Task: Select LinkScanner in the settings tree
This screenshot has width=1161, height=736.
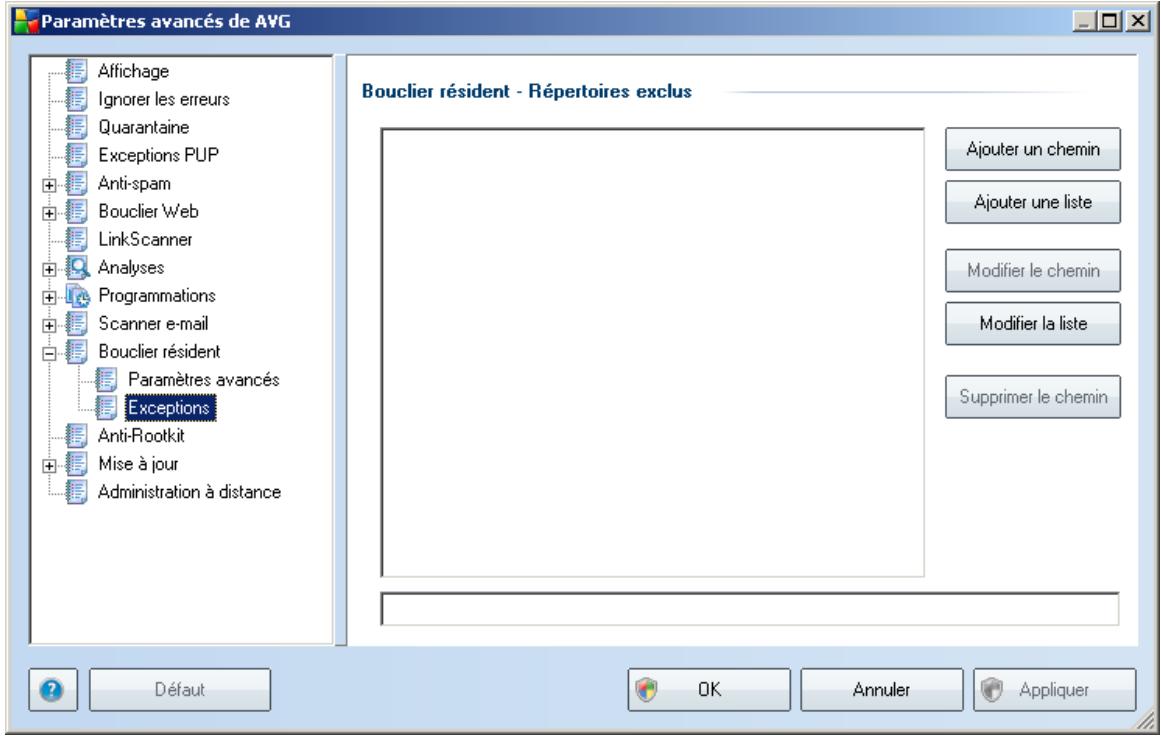Action: pos(145,240)
